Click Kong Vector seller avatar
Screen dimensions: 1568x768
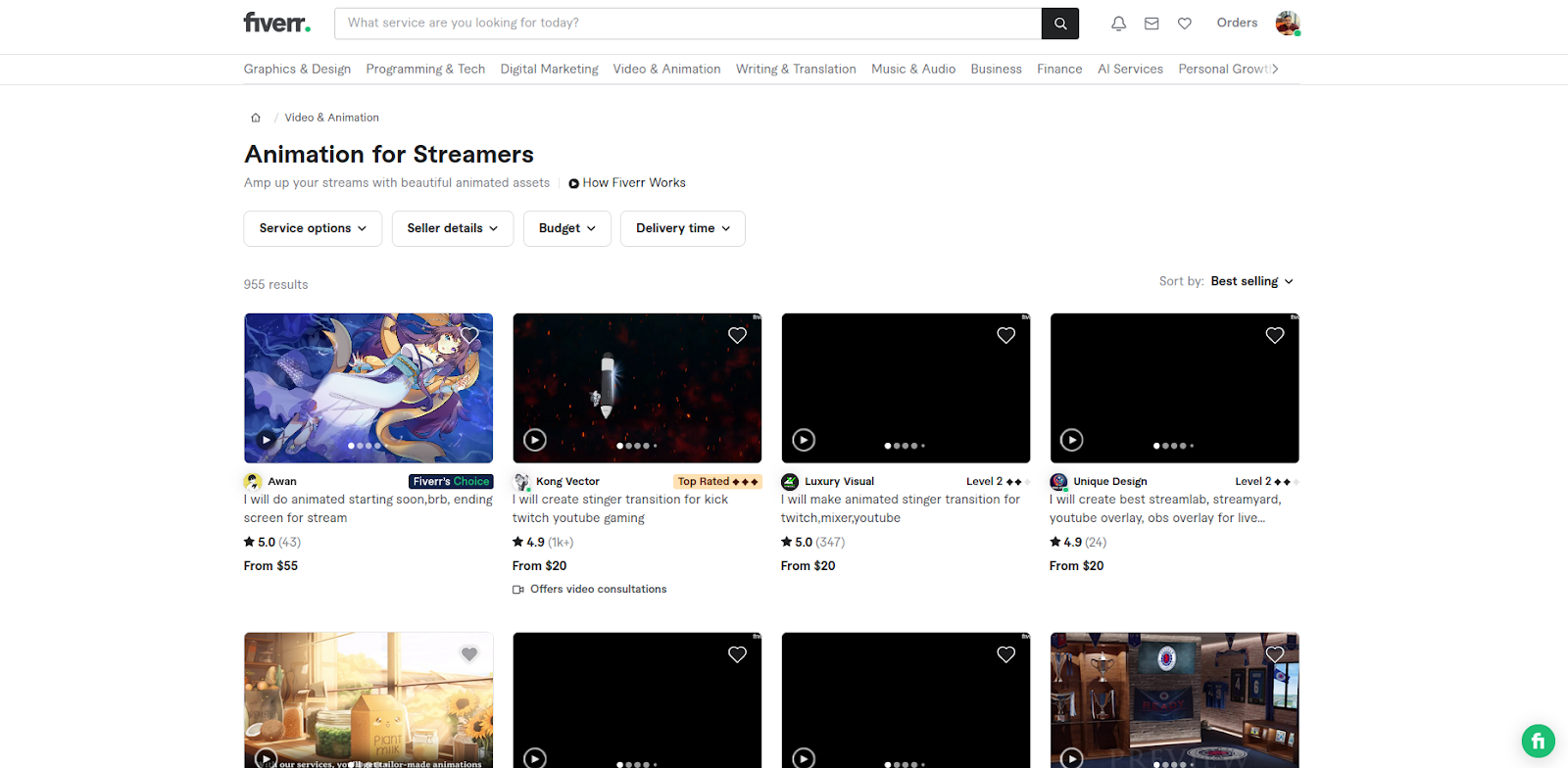pyautogui.click(x=521, y=482)
